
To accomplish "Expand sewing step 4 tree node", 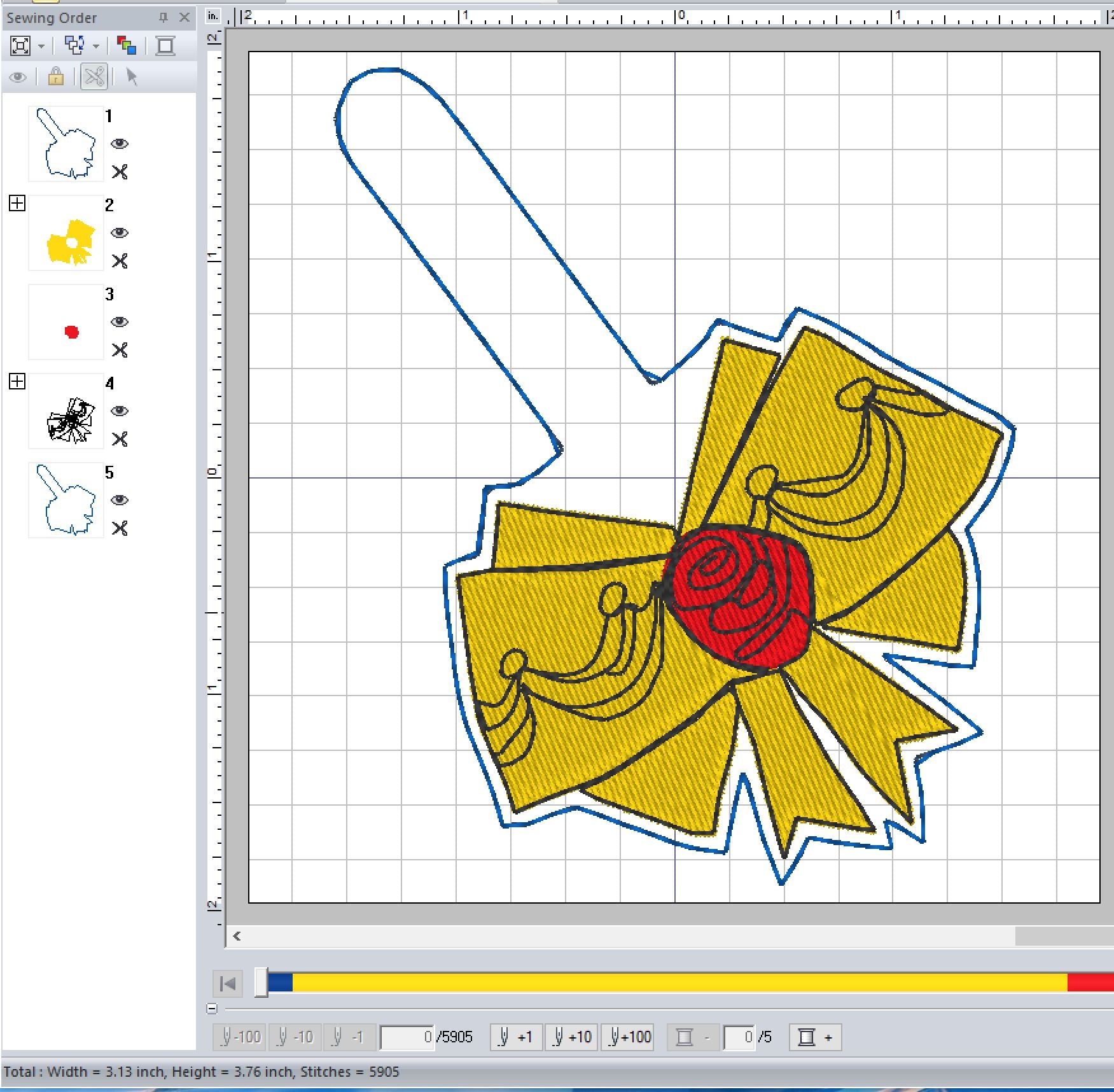I will [x=17, y=382].
